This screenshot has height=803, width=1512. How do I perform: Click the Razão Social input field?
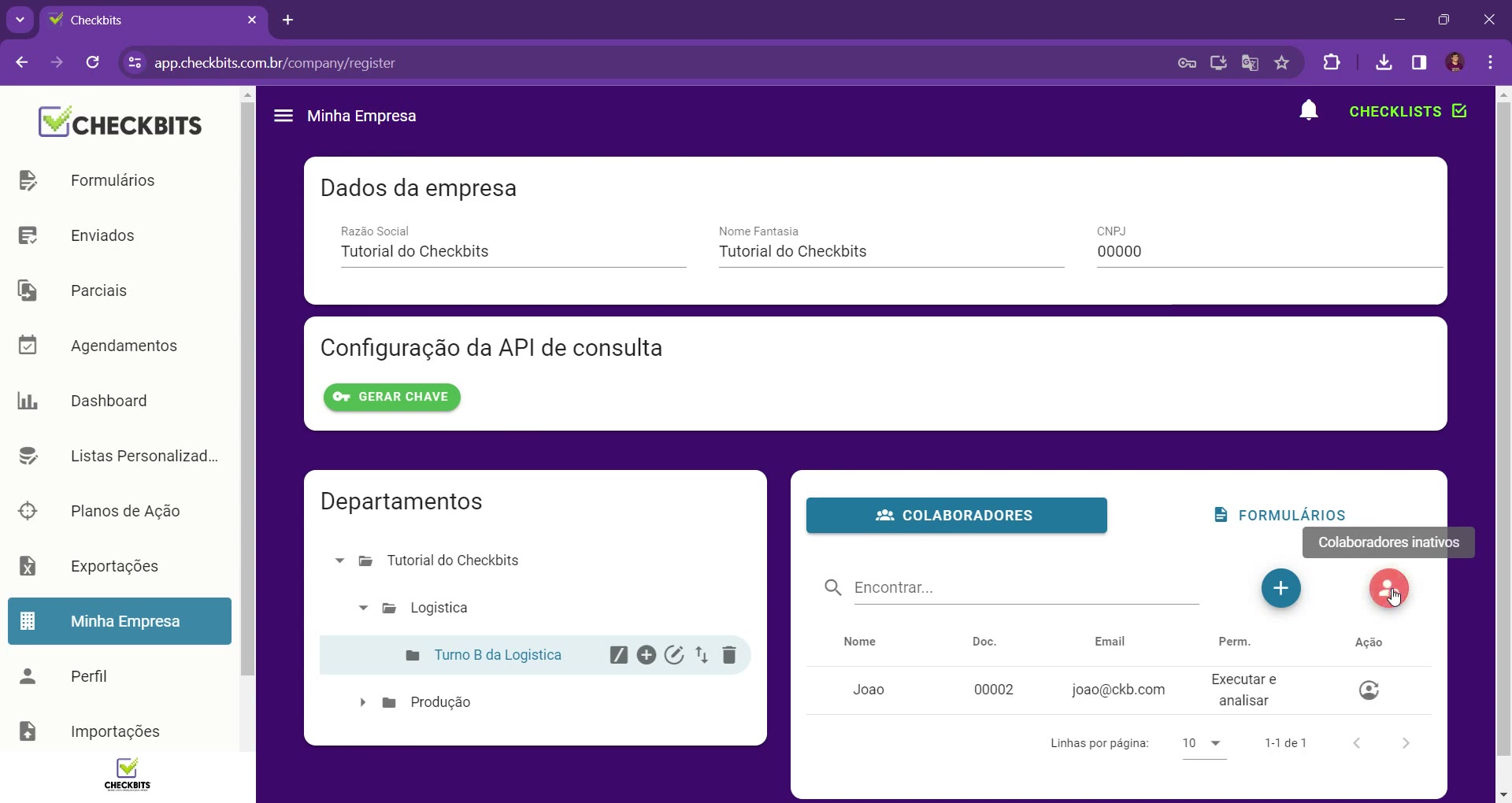(x=513, y=252)
